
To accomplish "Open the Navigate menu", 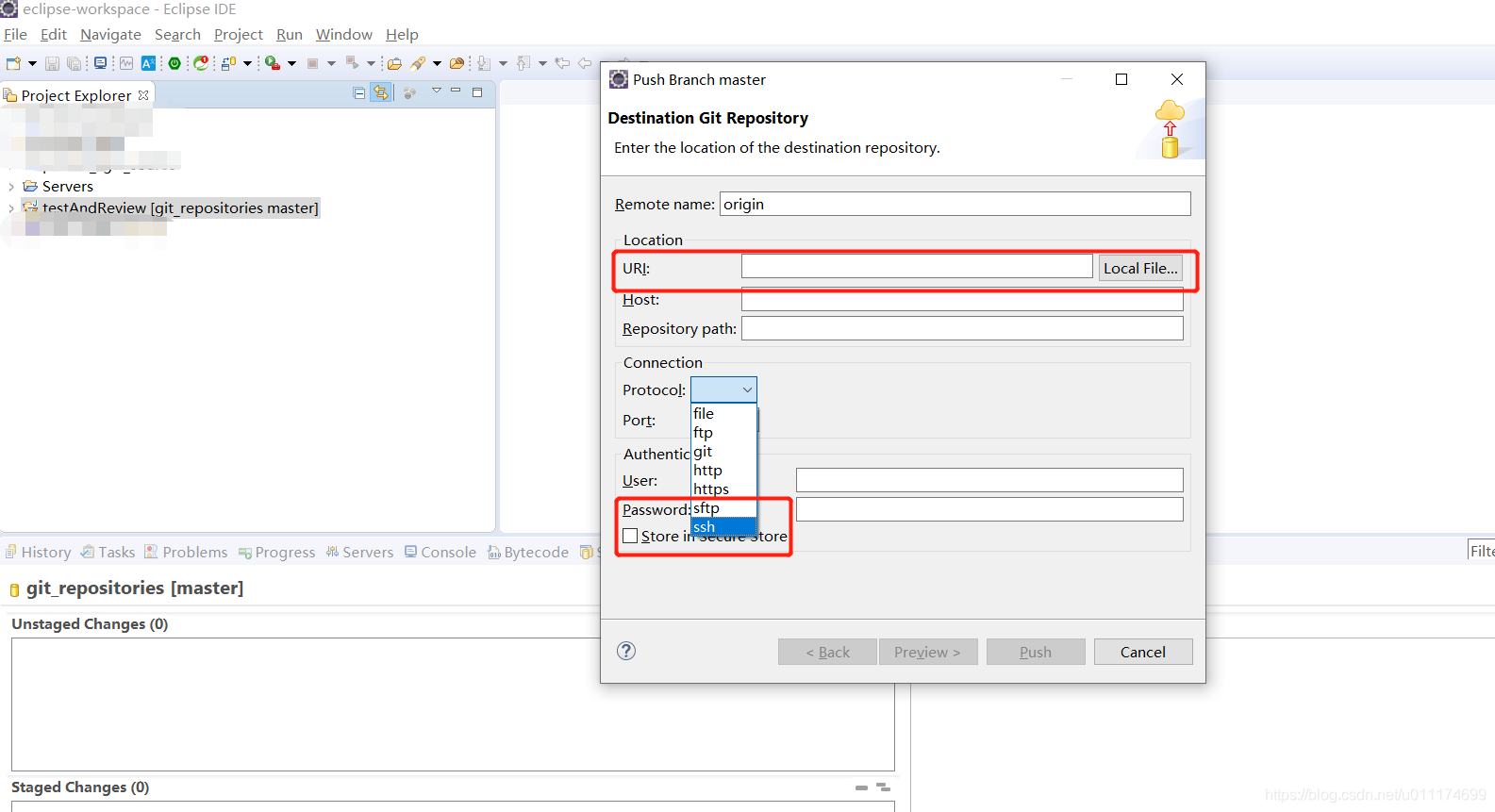I will (110, 34).
